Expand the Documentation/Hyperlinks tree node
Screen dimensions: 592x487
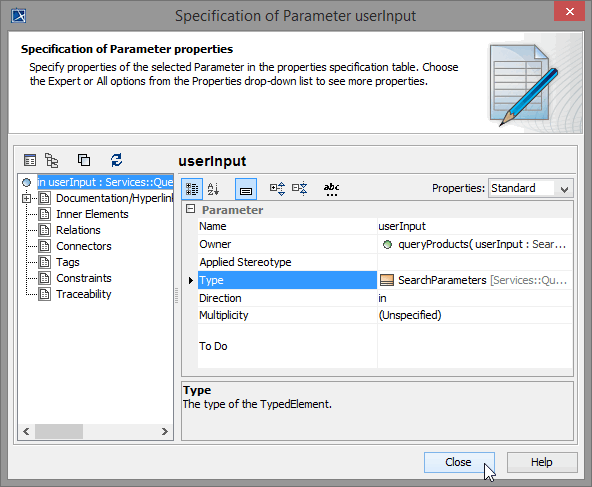pos(26,198)
